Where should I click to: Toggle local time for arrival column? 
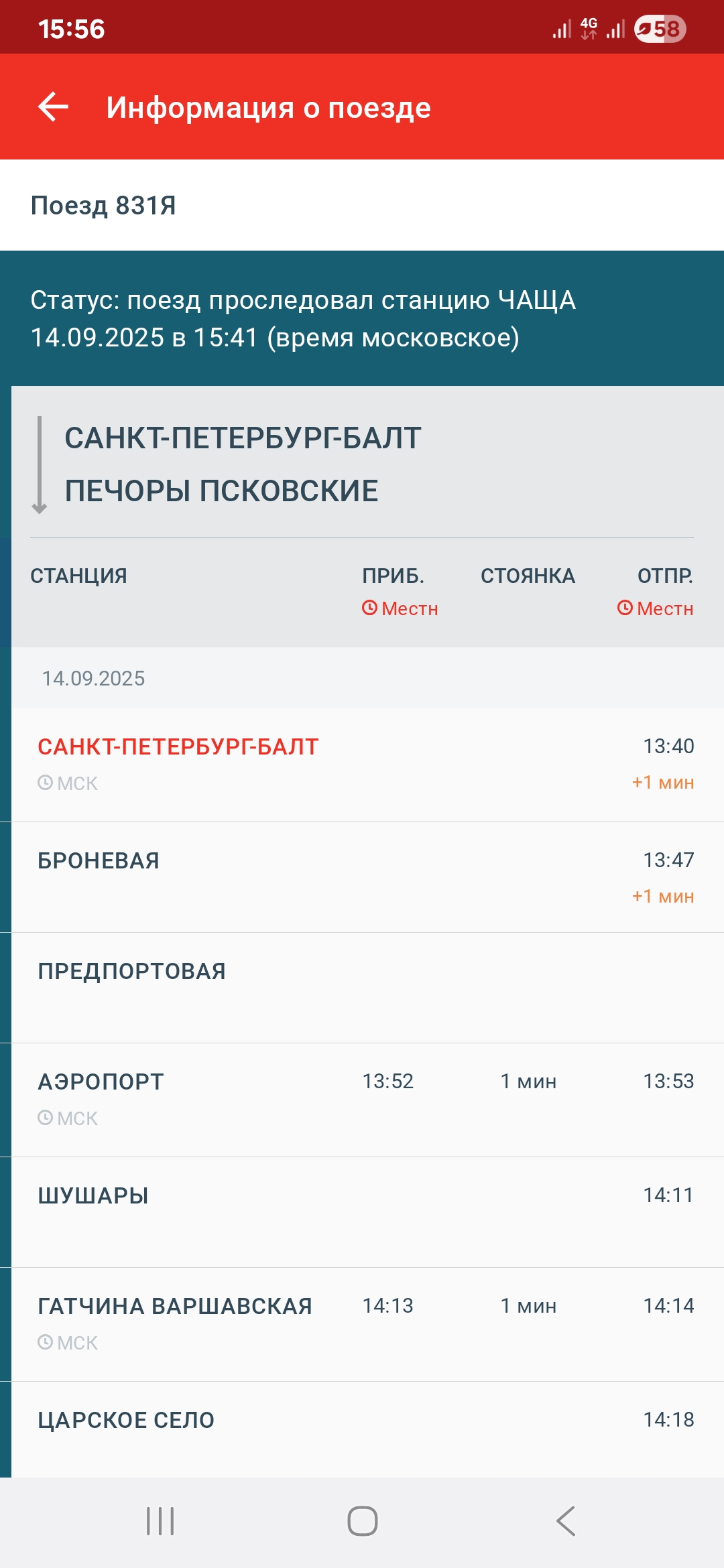400,608
